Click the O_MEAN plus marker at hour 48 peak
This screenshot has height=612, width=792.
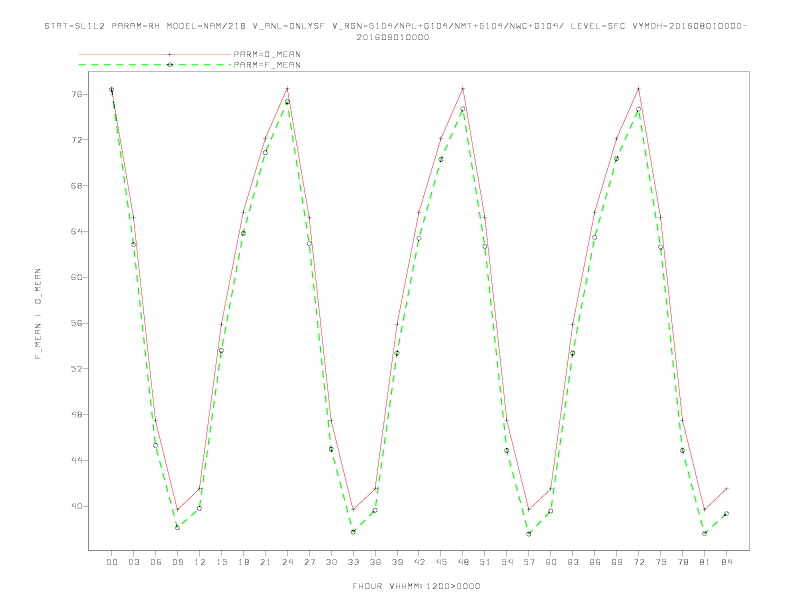coord(463,89)
